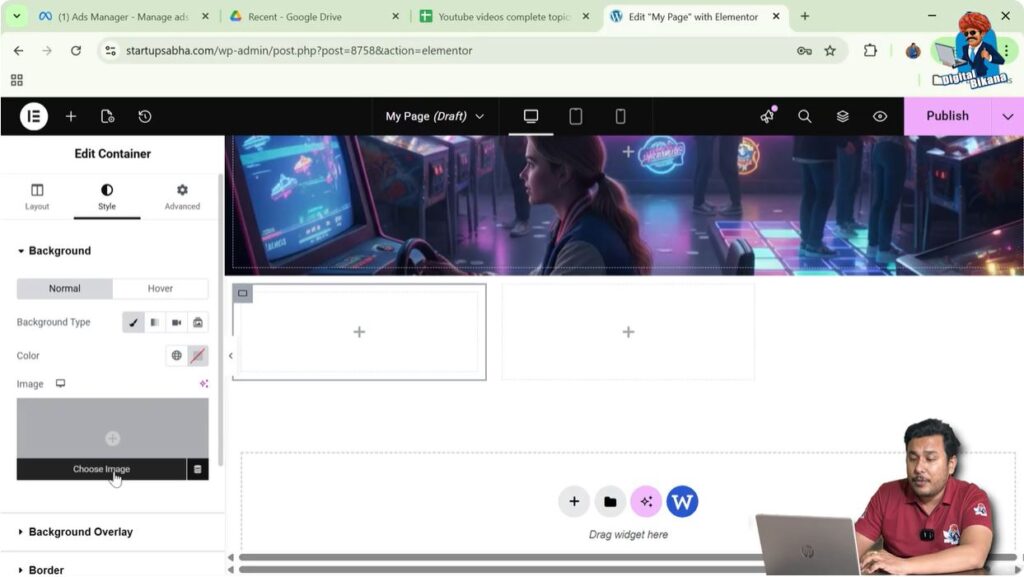Select the Slideshow background type
This screenshot has width=1024, height=577.
coord(197,322)
